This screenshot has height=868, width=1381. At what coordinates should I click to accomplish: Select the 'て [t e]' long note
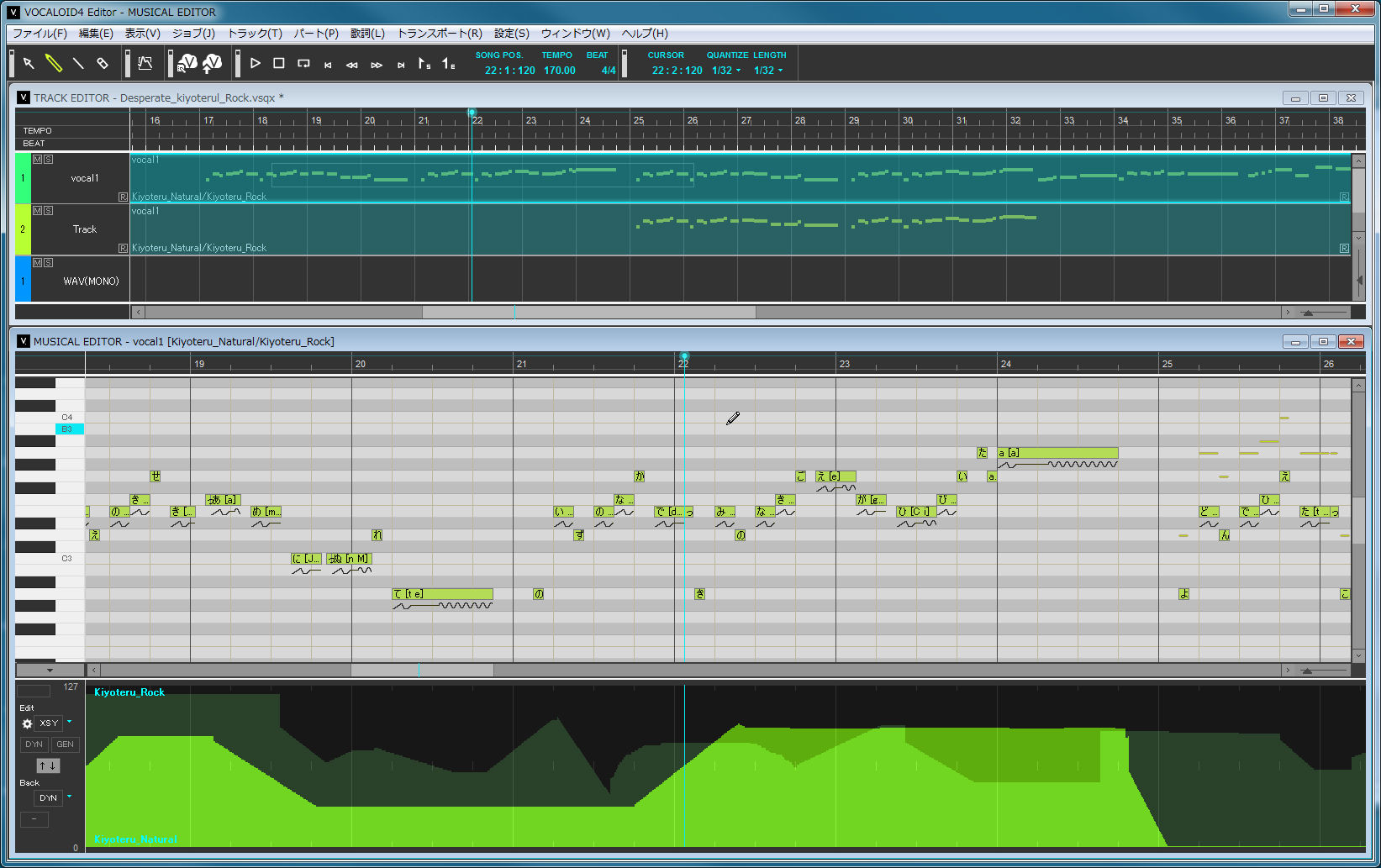coord(442,594)
